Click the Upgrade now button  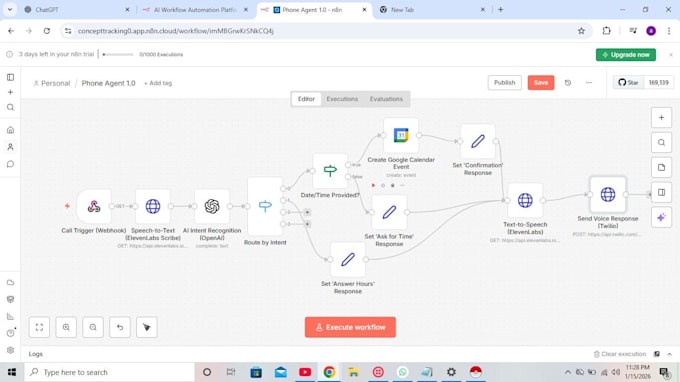pos(625,55)
